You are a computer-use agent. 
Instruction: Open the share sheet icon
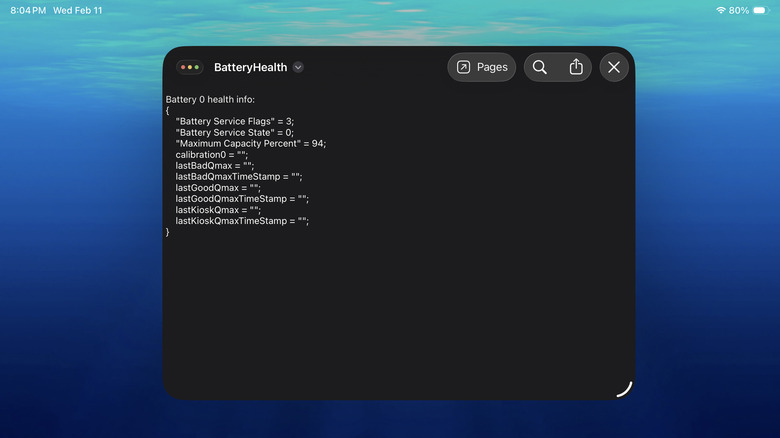tap(576, 67)
